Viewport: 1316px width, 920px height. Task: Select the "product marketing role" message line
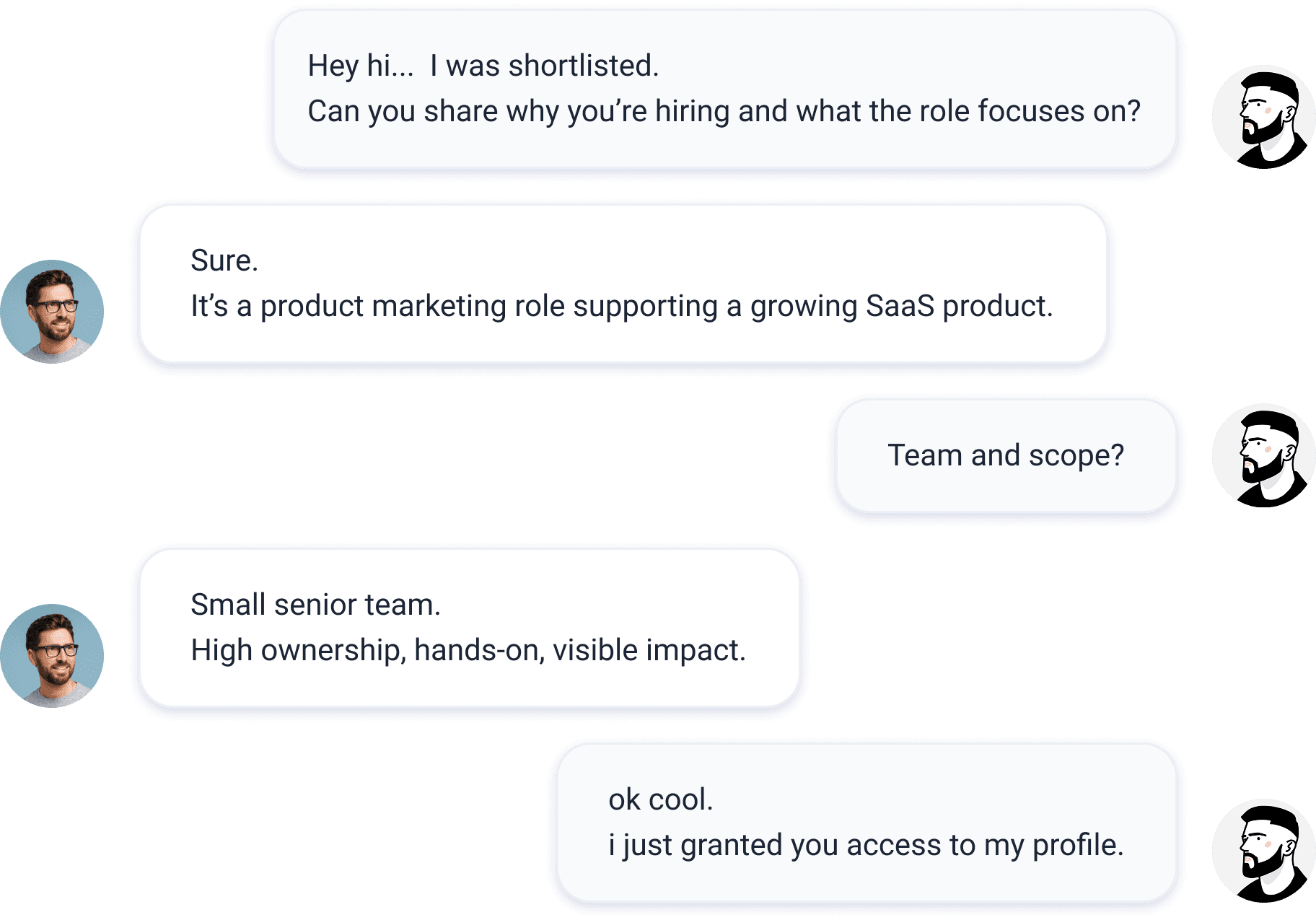[621, 307]
